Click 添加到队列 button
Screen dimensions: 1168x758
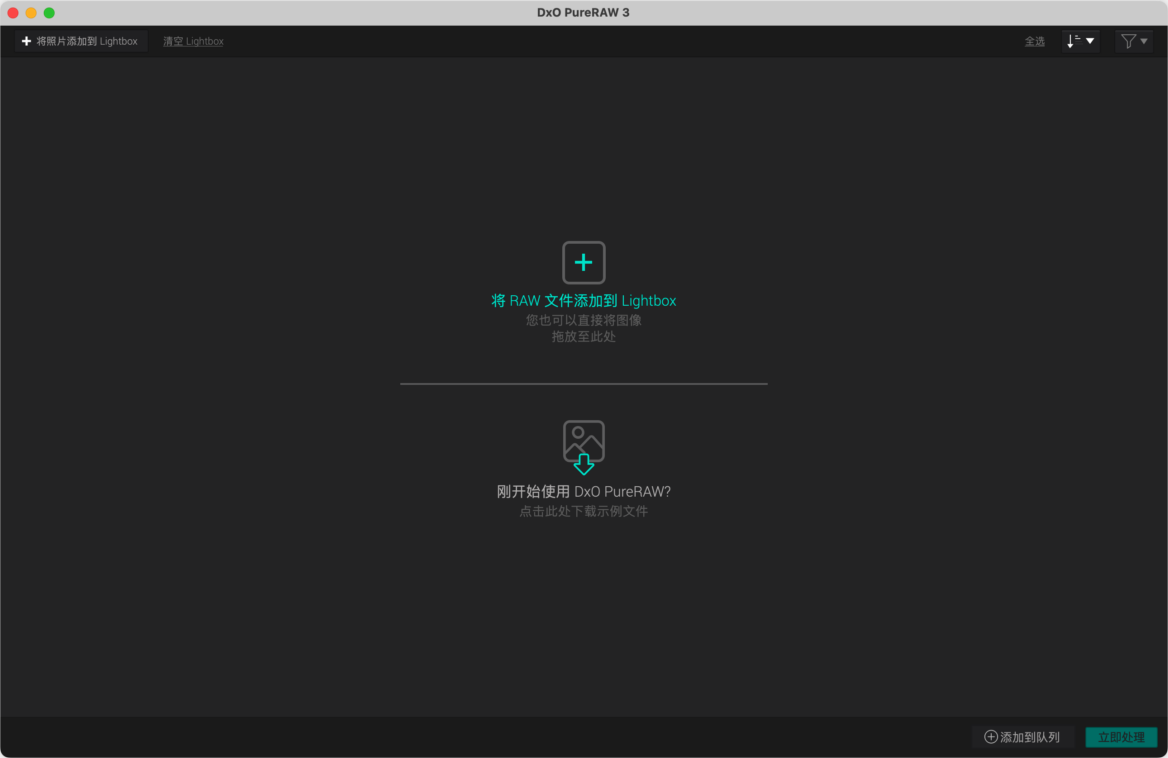point(1022,736)
